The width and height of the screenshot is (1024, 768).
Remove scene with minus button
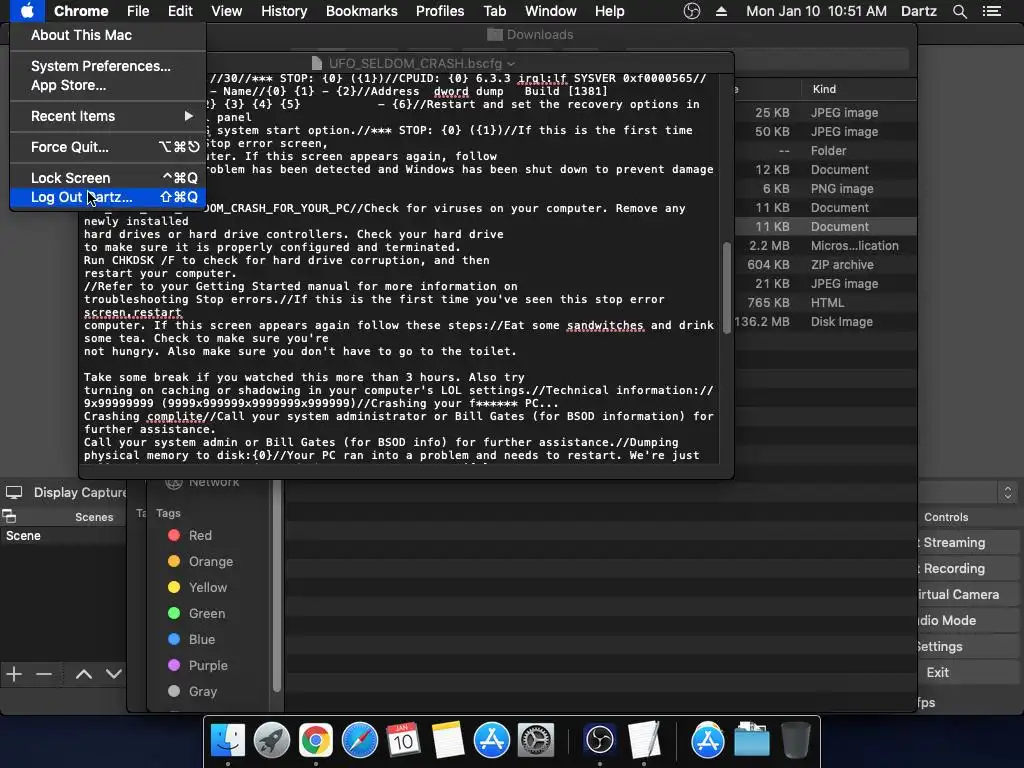pos(44,674)
